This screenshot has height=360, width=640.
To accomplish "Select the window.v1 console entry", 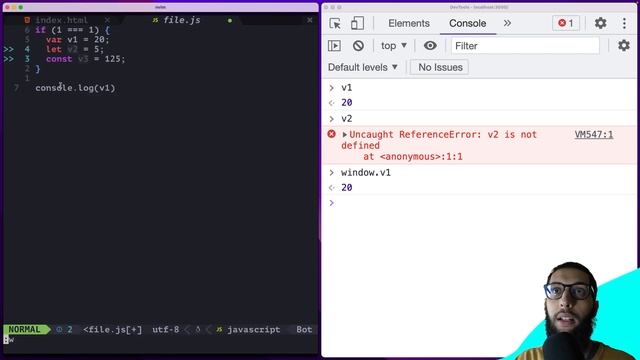I will click(x=366, y=173).
